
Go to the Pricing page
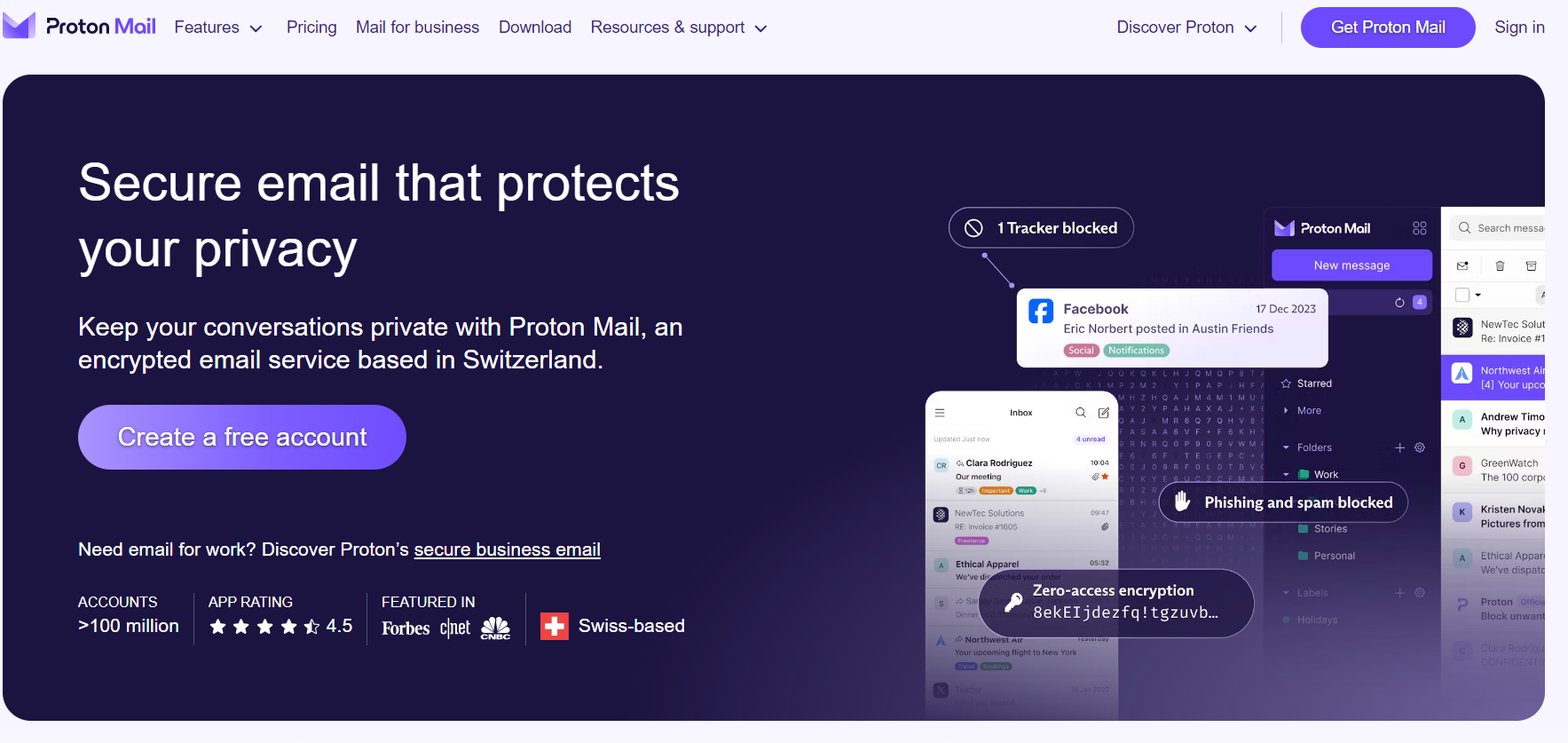tap(311, 28)
